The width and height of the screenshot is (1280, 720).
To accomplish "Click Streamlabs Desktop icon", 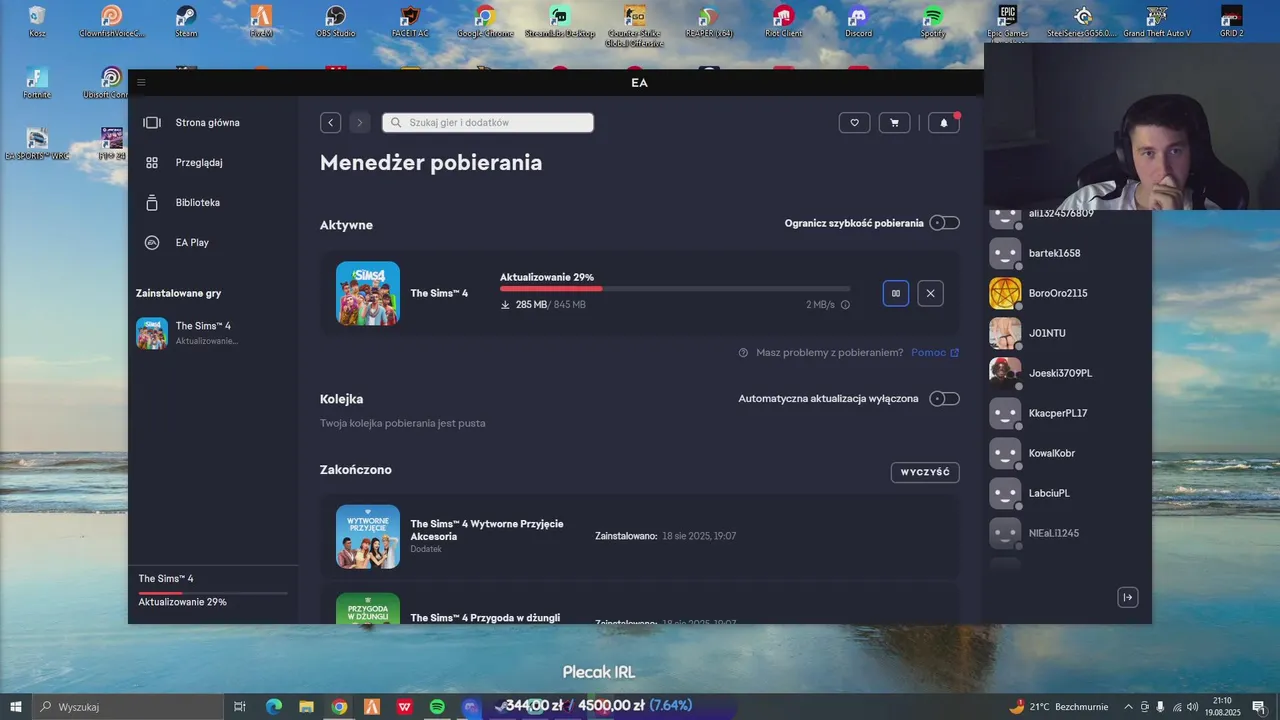I will [x=560, y=21].
